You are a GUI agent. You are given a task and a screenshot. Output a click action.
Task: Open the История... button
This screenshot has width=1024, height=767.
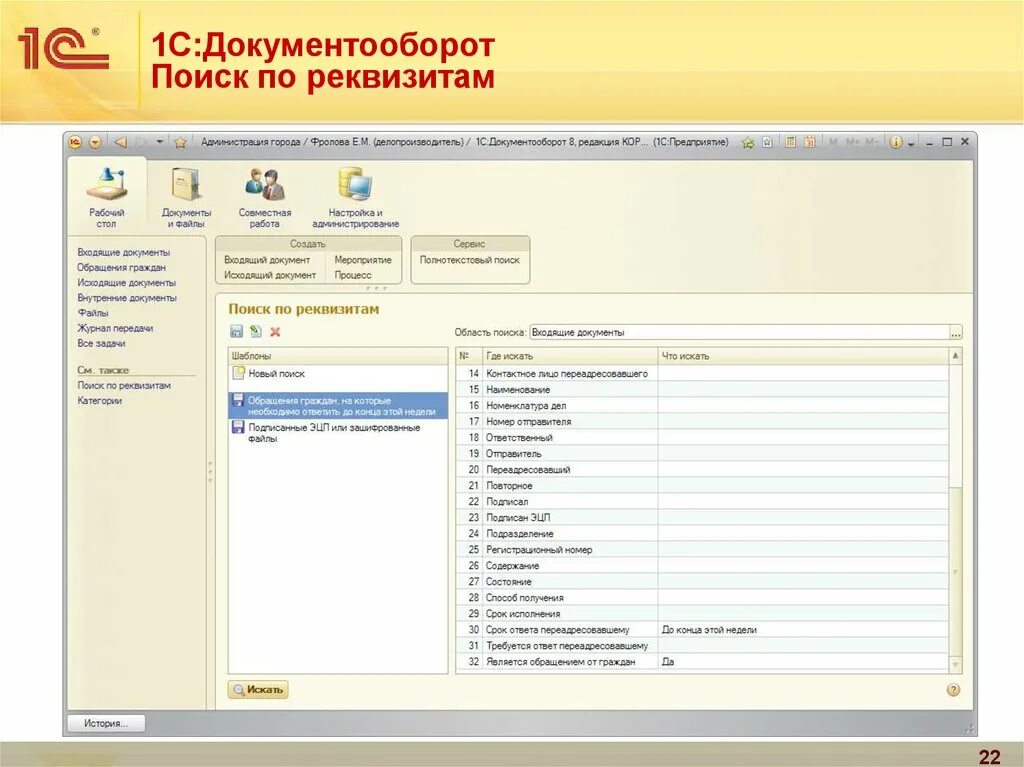coord(106,723)
